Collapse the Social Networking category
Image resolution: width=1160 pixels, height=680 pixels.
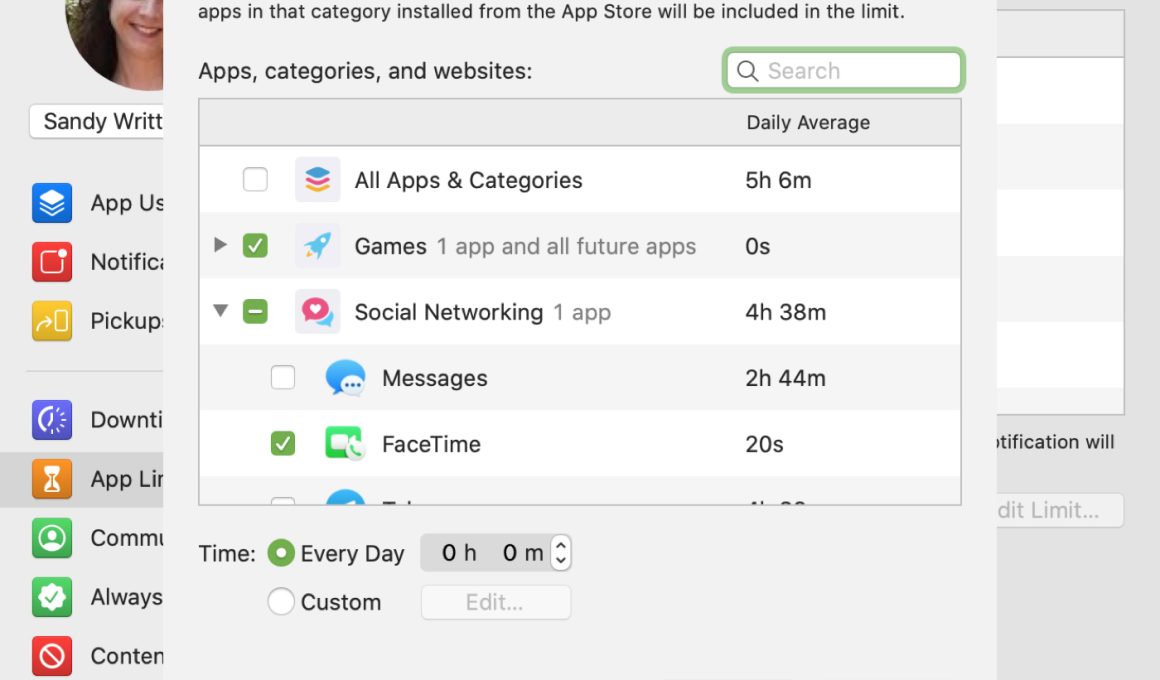click(220, 311)
